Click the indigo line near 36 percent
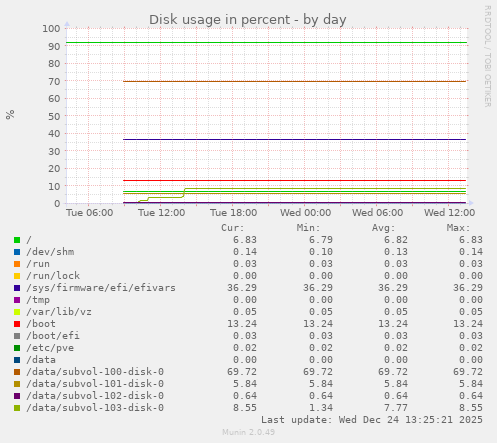The height and width of the screenshot is (443, 497). point(295,139)
